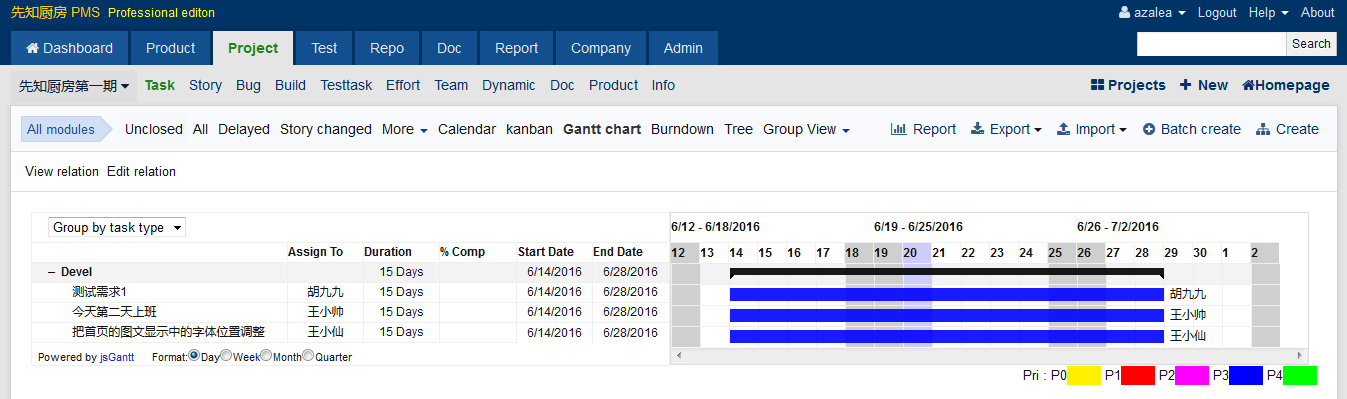Click inside the search input field
The width and height of the screenshot is (1347, 399).
tap(1211, 44)
